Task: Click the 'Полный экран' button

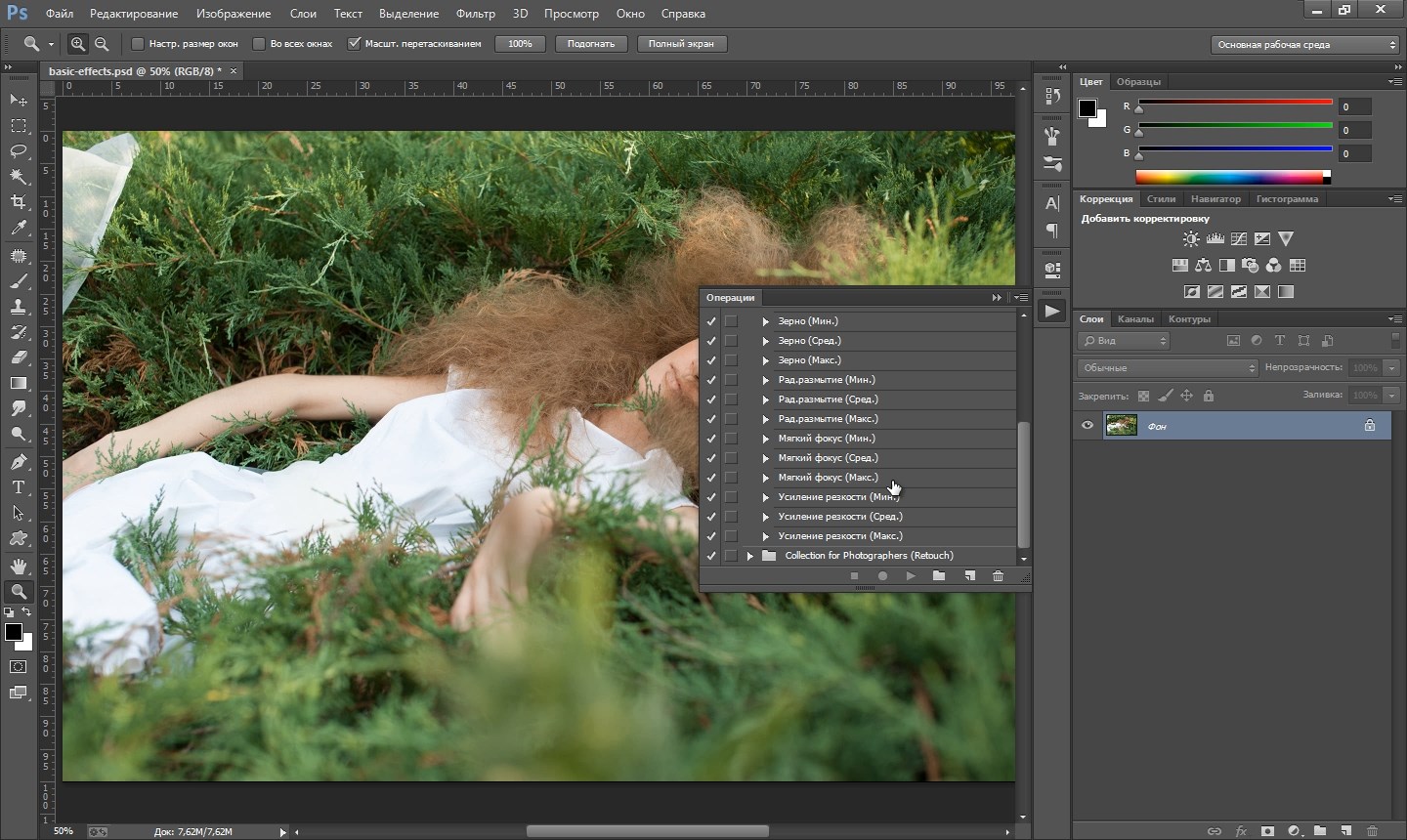Action: pos(681,44)
